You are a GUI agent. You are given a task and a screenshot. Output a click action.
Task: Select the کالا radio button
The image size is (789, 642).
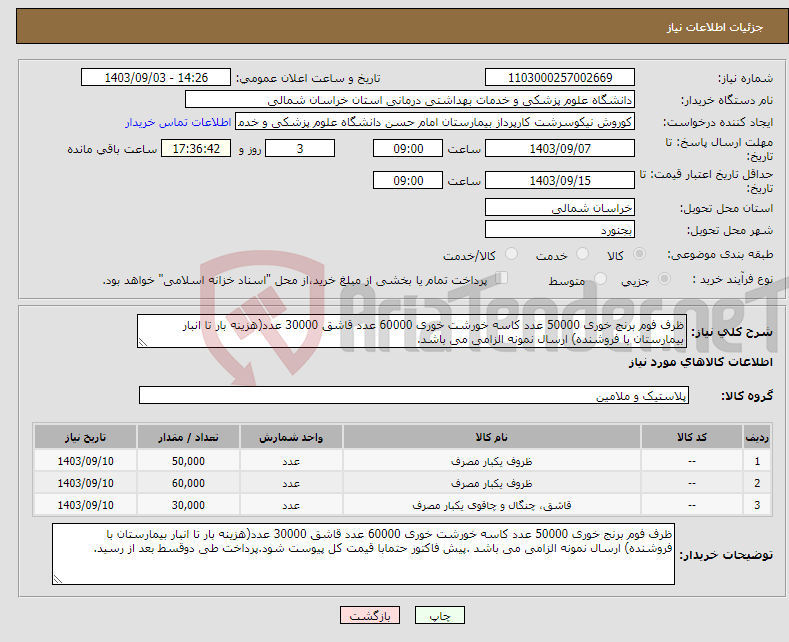click(x=639, y=254)
